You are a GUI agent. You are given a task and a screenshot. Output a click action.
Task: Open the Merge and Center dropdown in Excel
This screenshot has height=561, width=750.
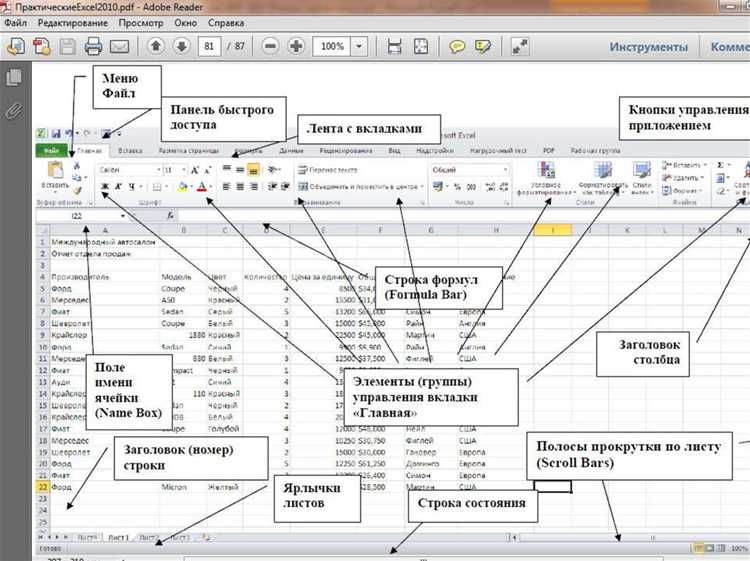(422, 187)
